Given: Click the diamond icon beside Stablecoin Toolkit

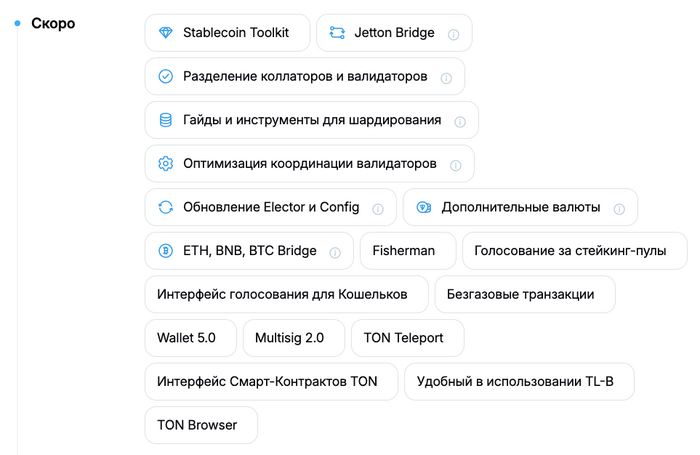Looking at the screenshot, I should tap(165, 33).
